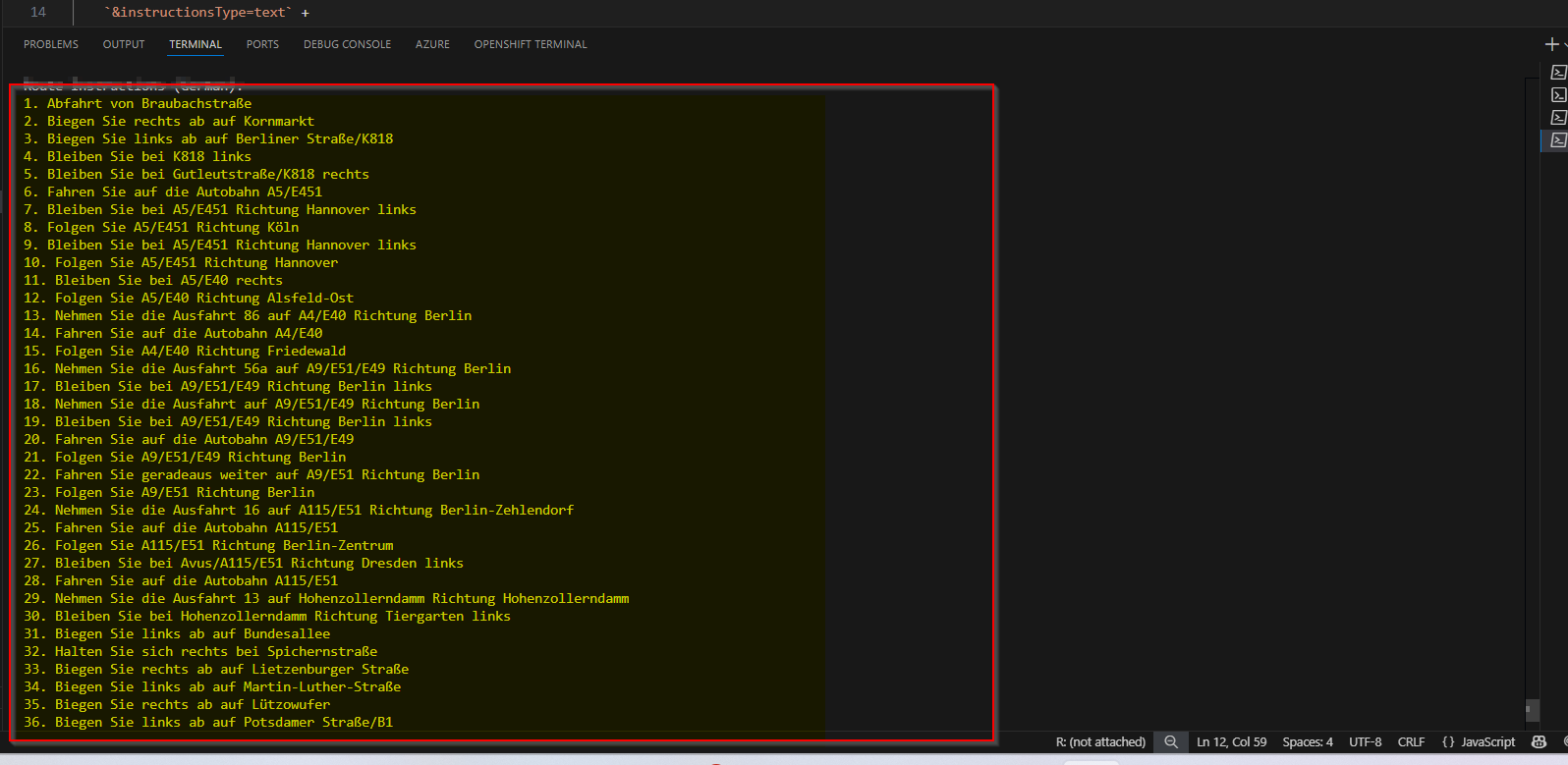1568x765 pixels.
Task: Click line 13 with Ausfahrt 86
Action: click(248, 315)
